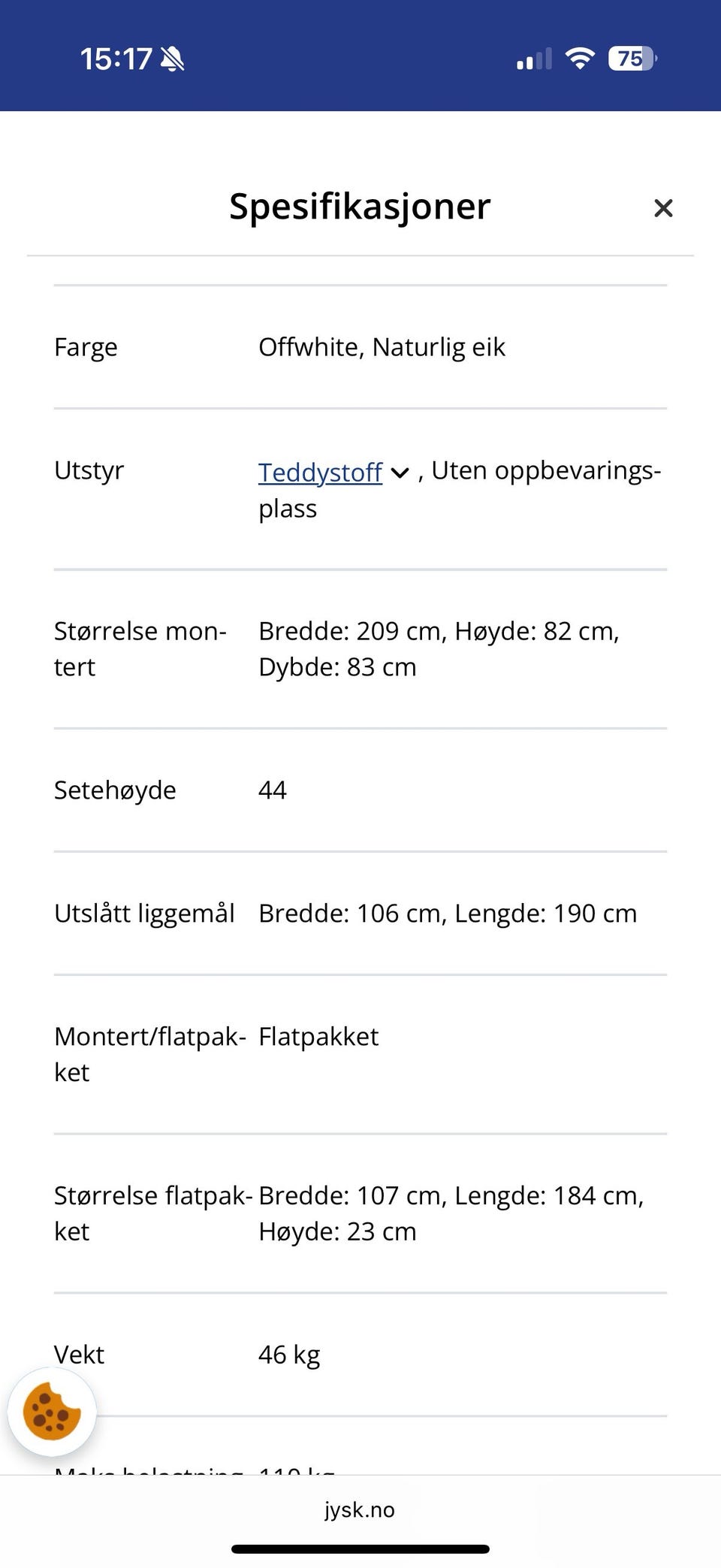Click the Setehøyde value 44
This screenshot has height=1568, width=721.
[x=273, y=790]
